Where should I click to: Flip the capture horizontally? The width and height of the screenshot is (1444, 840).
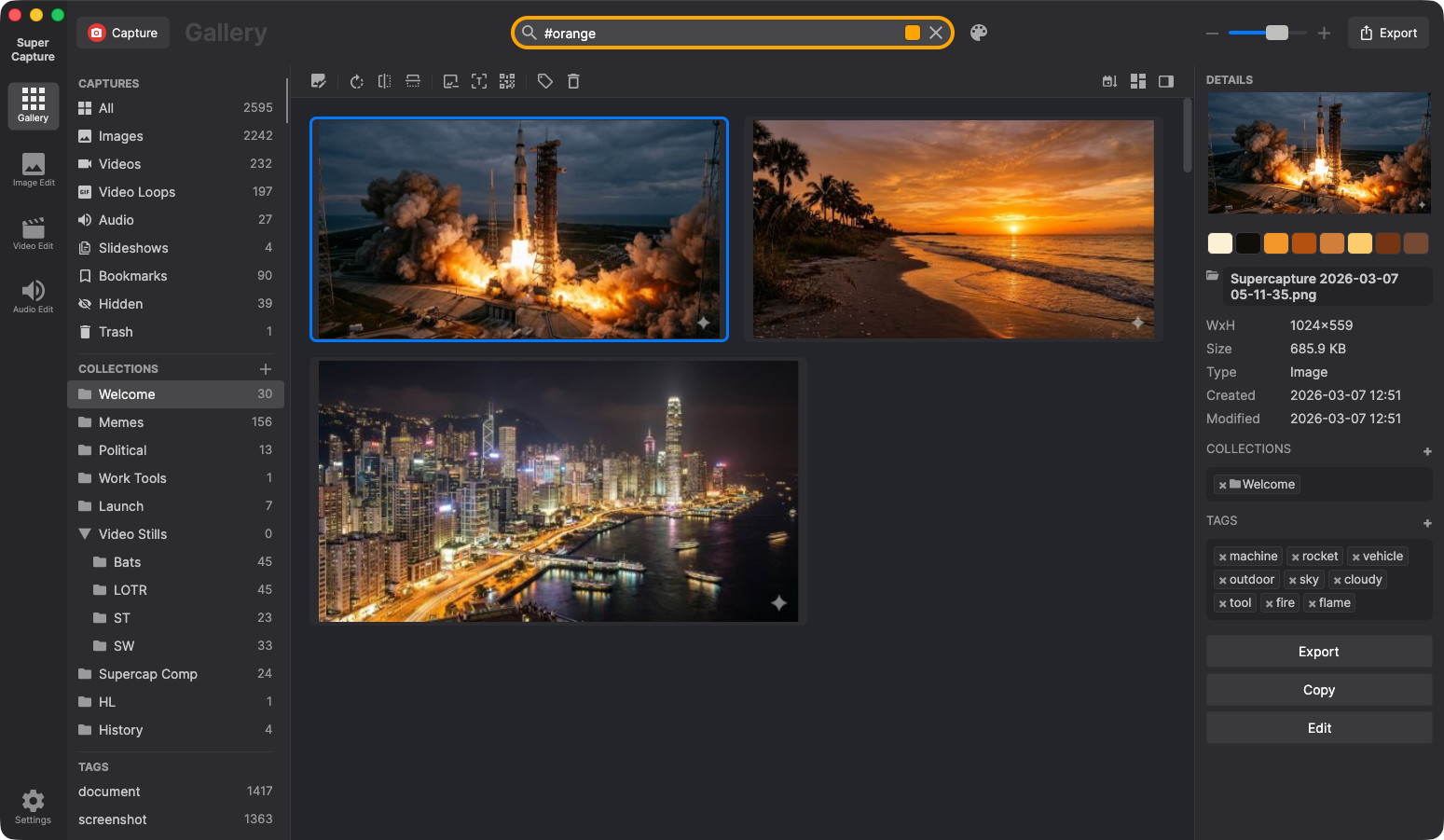384,81
